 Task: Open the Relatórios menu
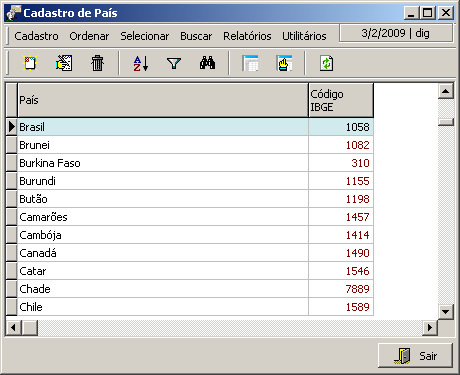click(x=247, y=36)
